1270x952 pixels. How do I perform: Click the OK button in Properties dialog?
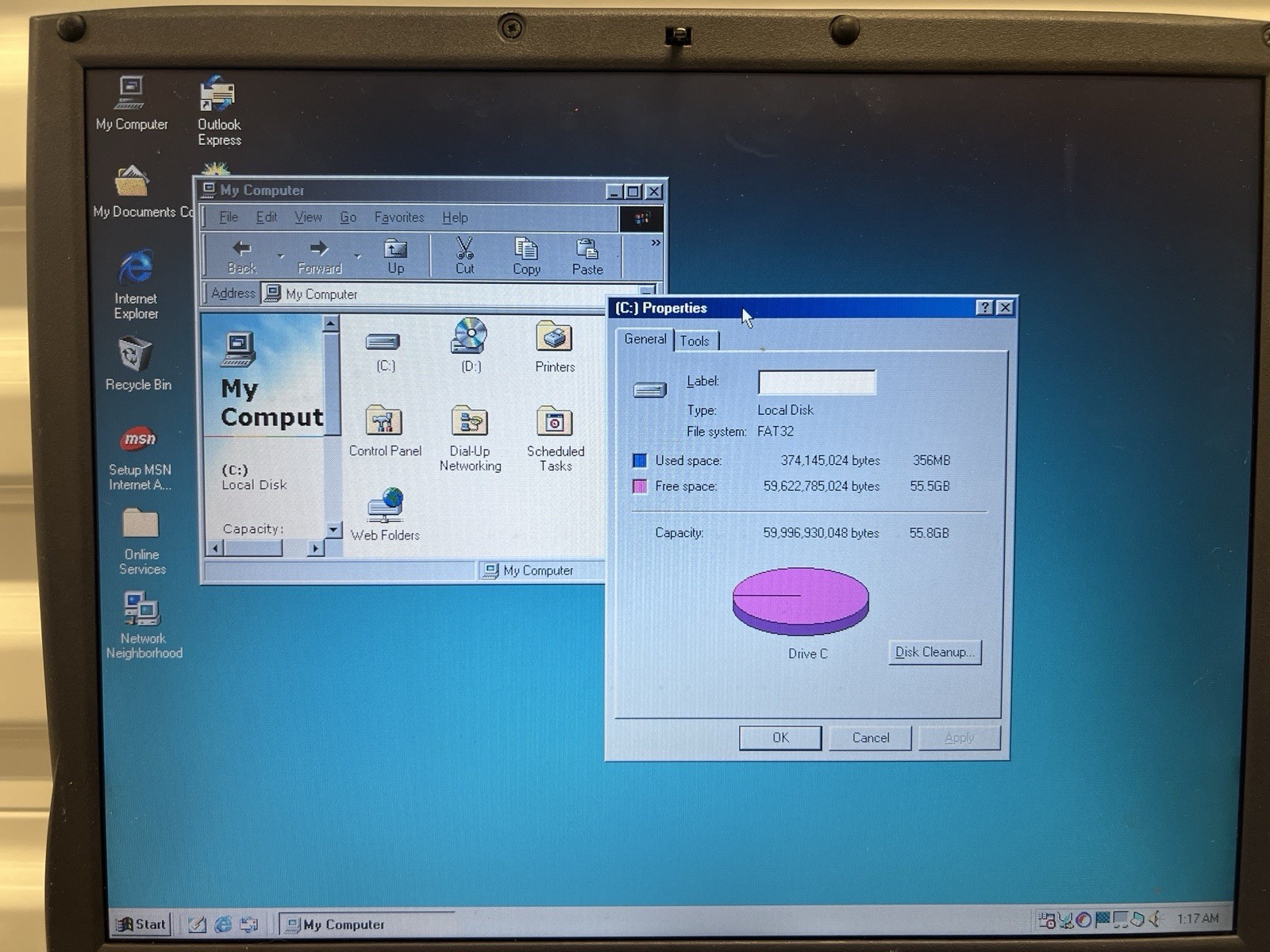[x=780, y=738]
